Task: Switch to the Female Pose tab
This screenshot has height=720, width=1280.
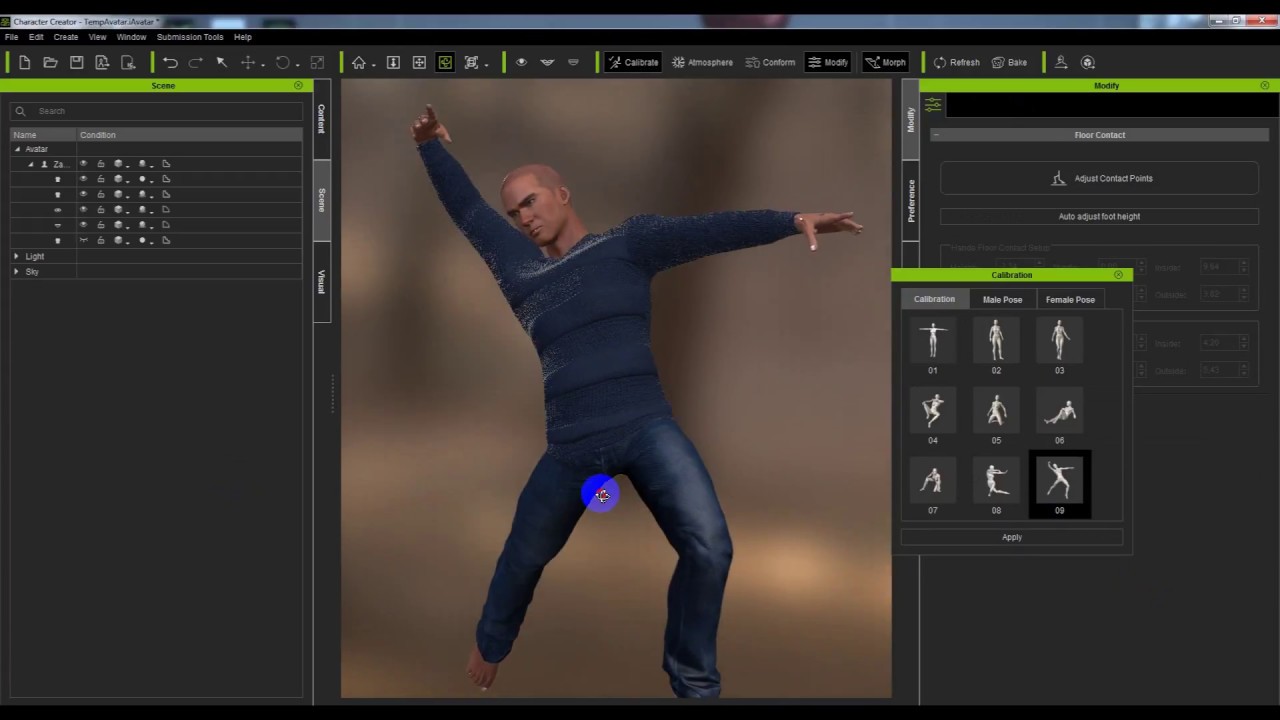Action: 1070,299
